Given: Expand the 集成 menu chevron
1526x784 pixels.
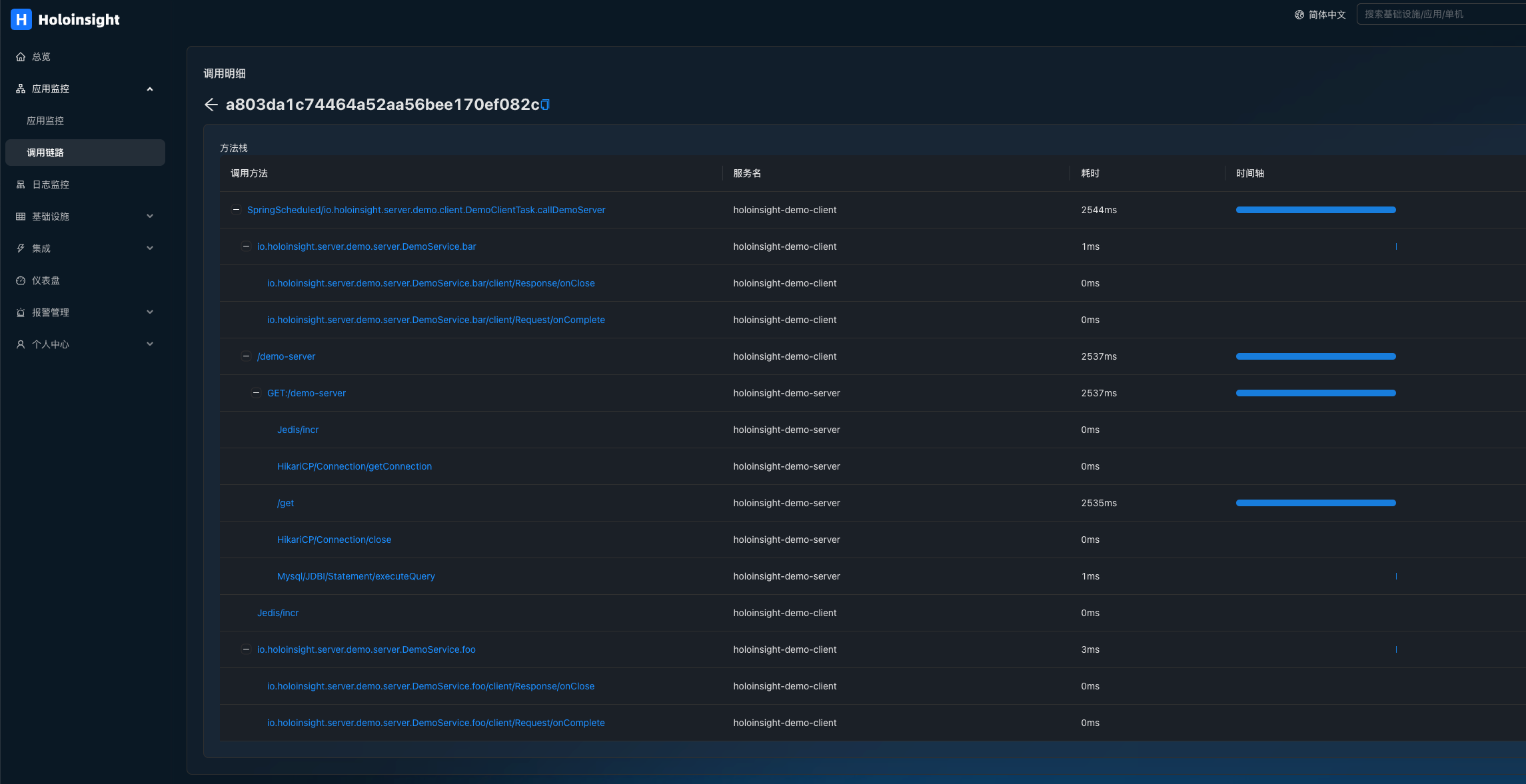Looking at the screenshot, I should 150,248.
